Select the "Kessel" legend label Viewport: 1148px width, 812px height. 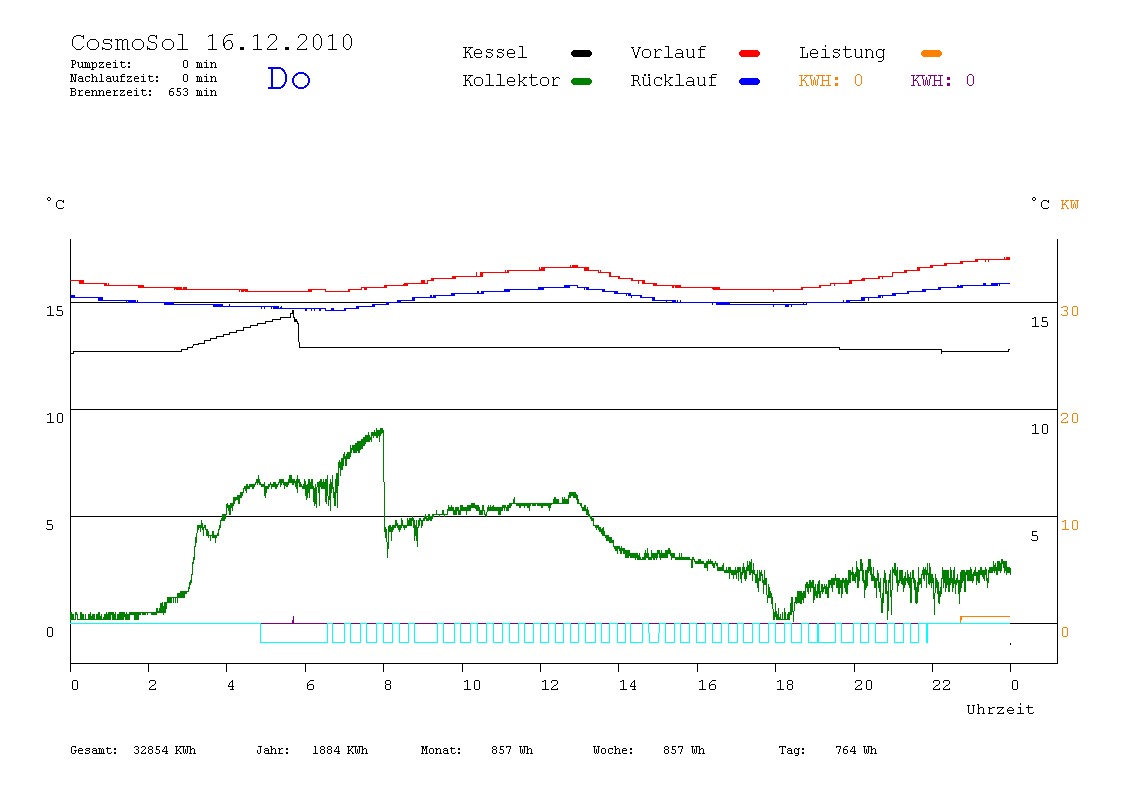pos(494,53)
